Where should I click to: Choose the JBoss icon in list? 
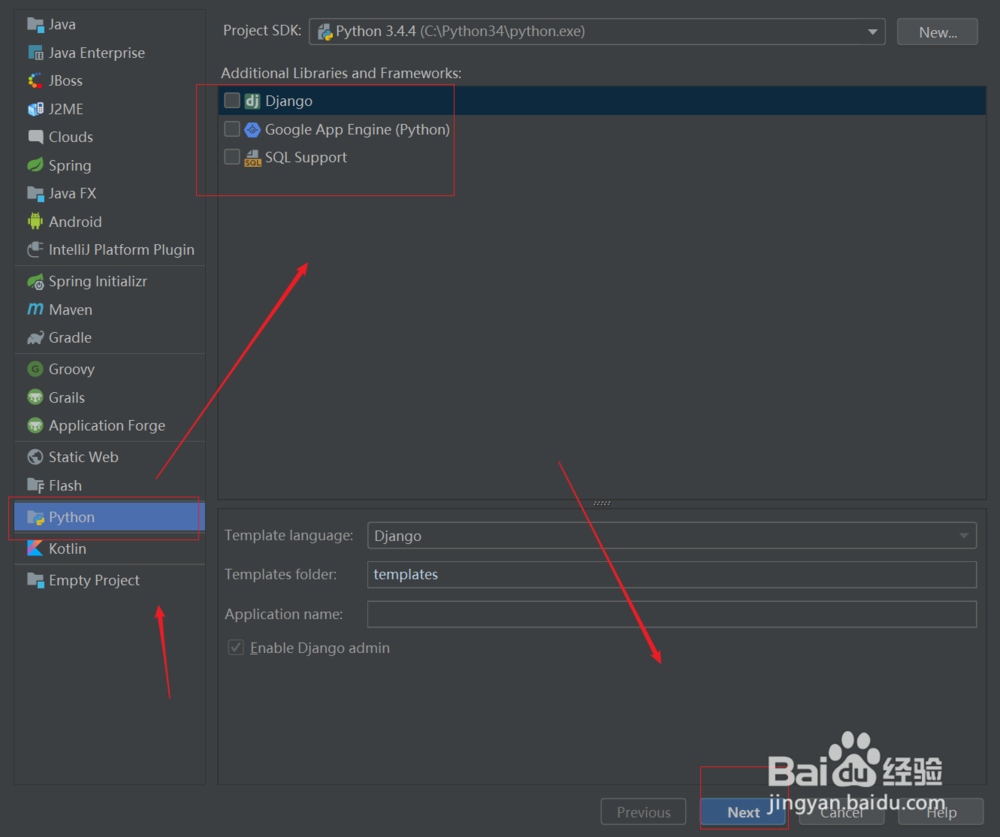(35, 80)
